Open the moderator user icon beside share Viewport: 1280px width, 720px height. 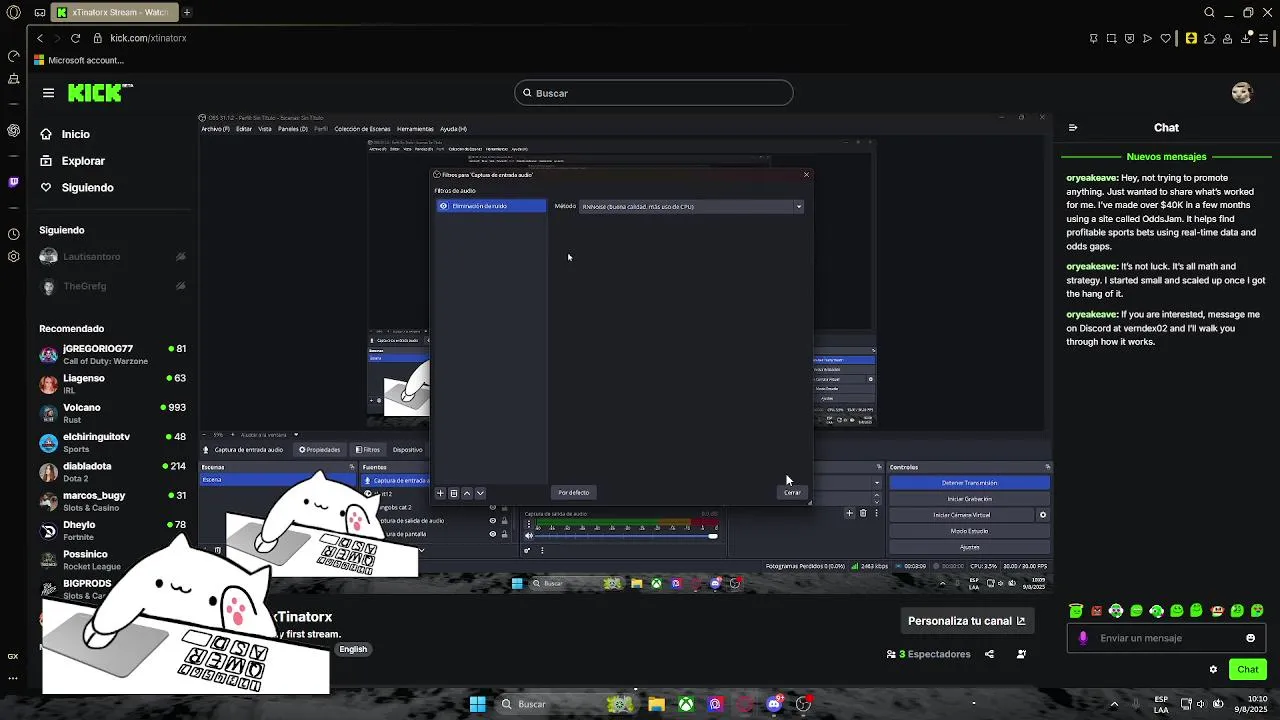1021,654
